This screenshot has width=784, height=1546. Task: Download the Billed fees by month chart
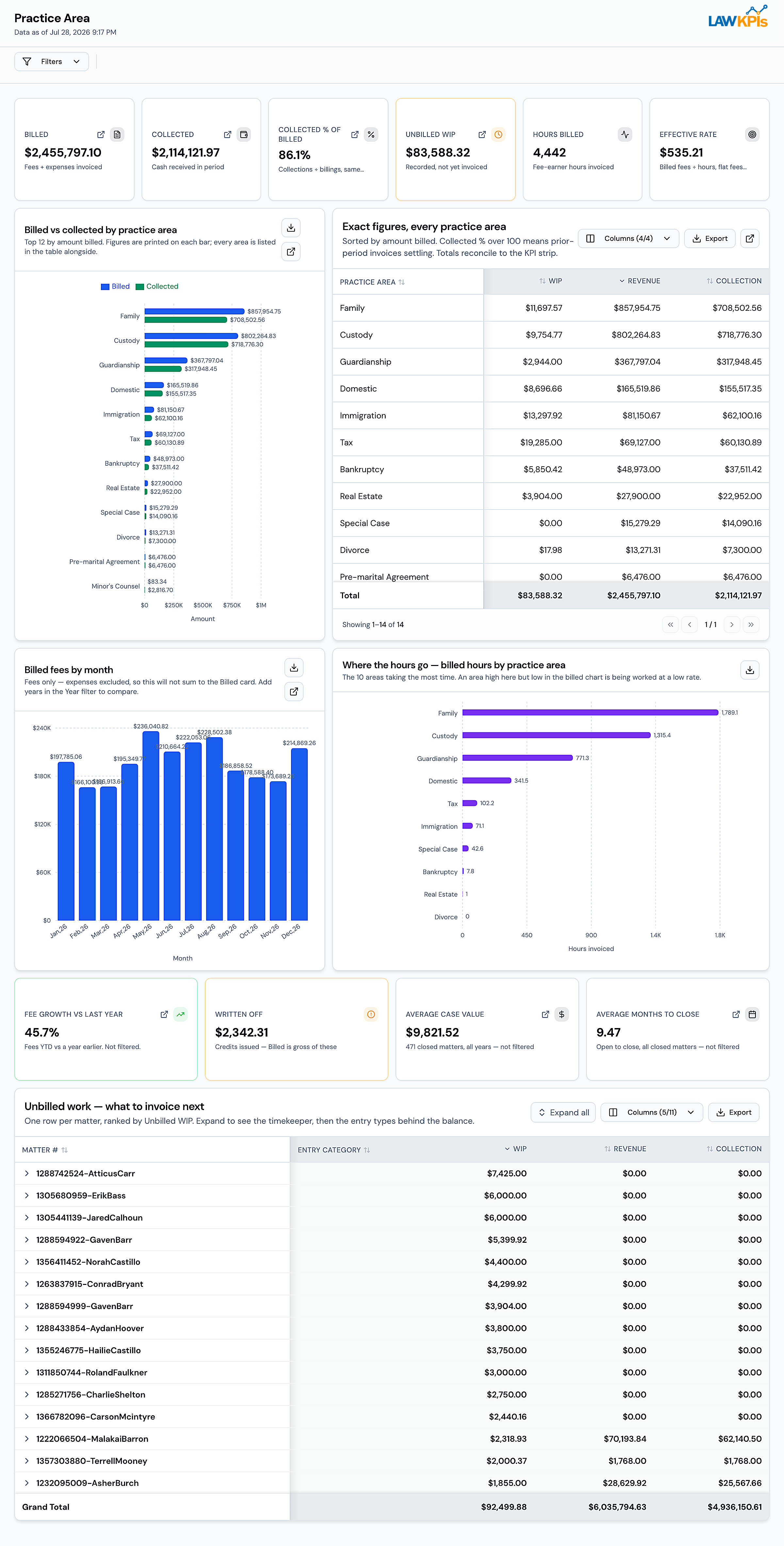[294, 667]
